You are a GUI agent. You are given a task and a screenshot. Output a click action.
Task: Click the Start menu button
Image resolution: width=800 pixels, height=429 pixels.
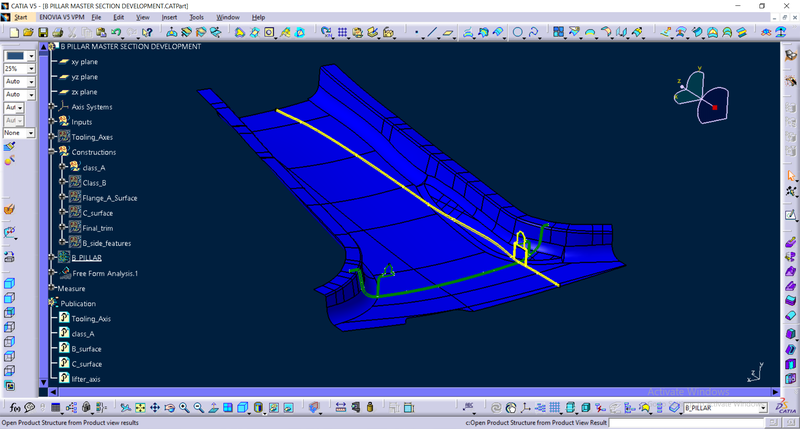20,18
